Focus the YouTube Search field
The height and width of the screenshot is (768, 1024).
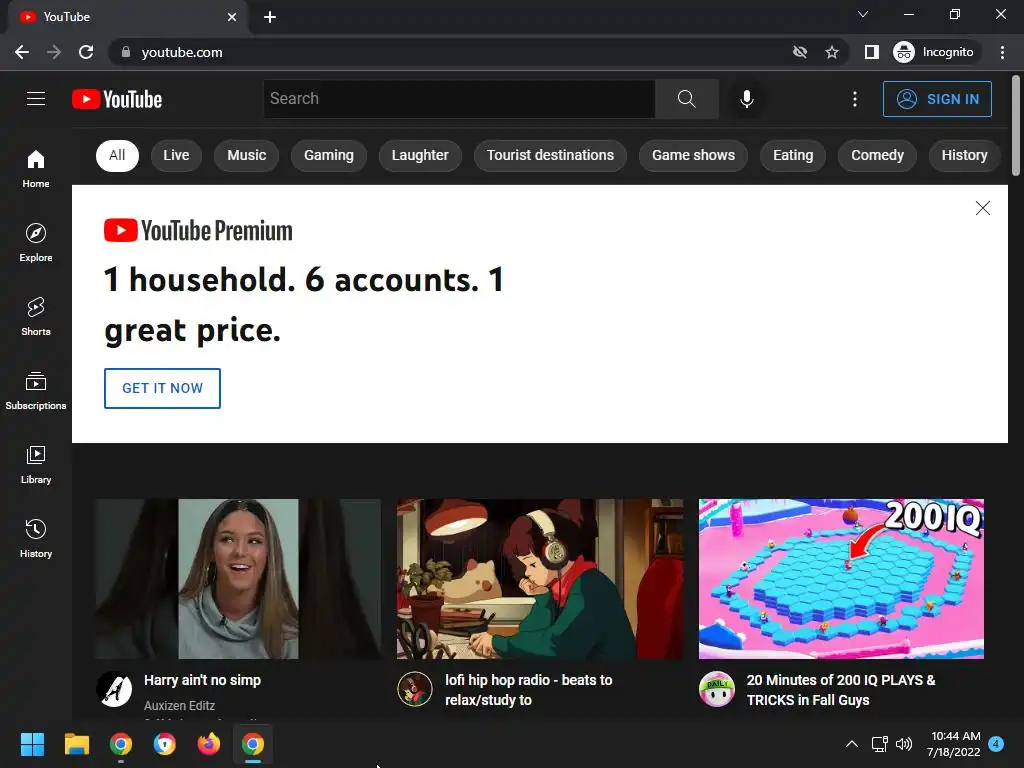point(459,99)
